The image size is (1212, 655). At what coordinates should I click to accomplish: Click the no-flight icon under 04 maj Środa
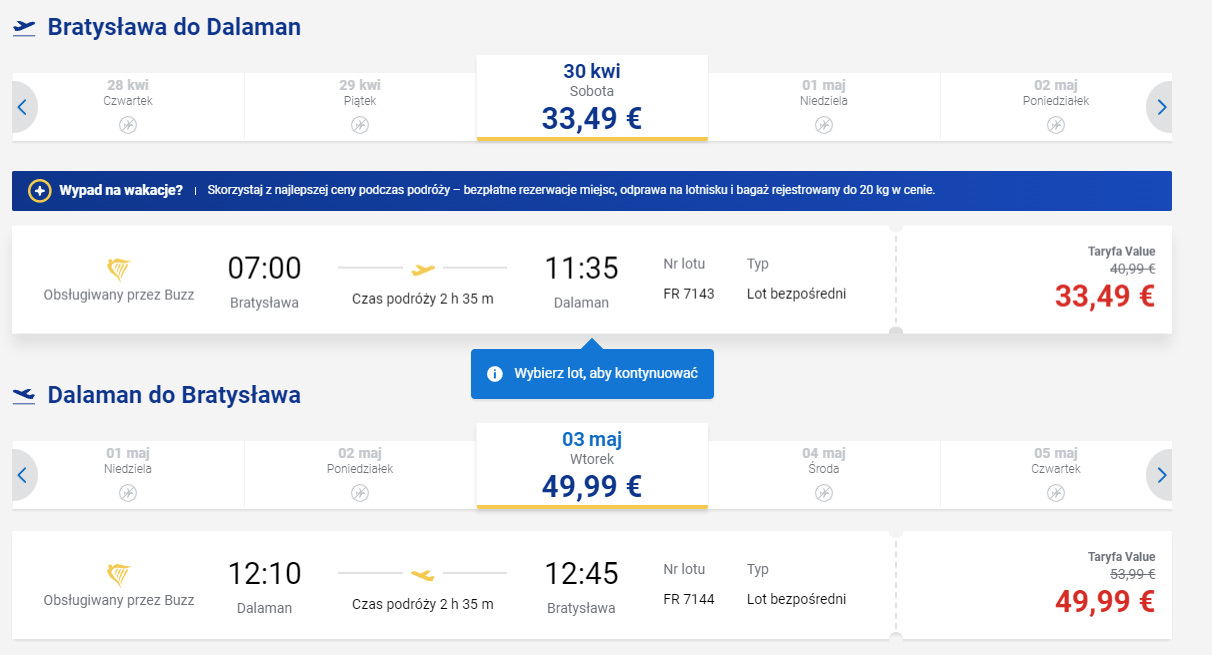824,493
